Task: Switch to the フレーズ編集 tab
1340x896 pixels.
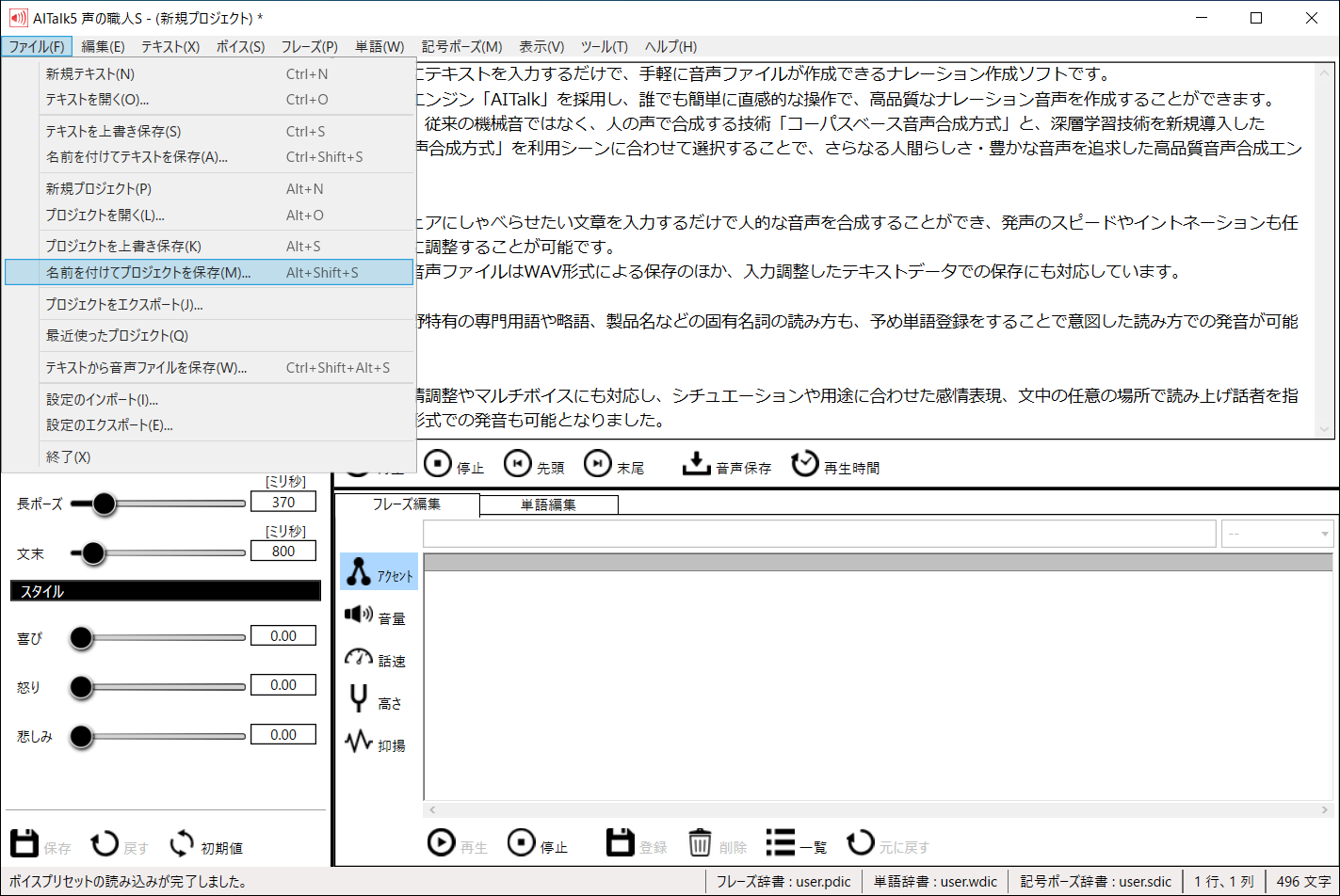Action: point(407,504)
